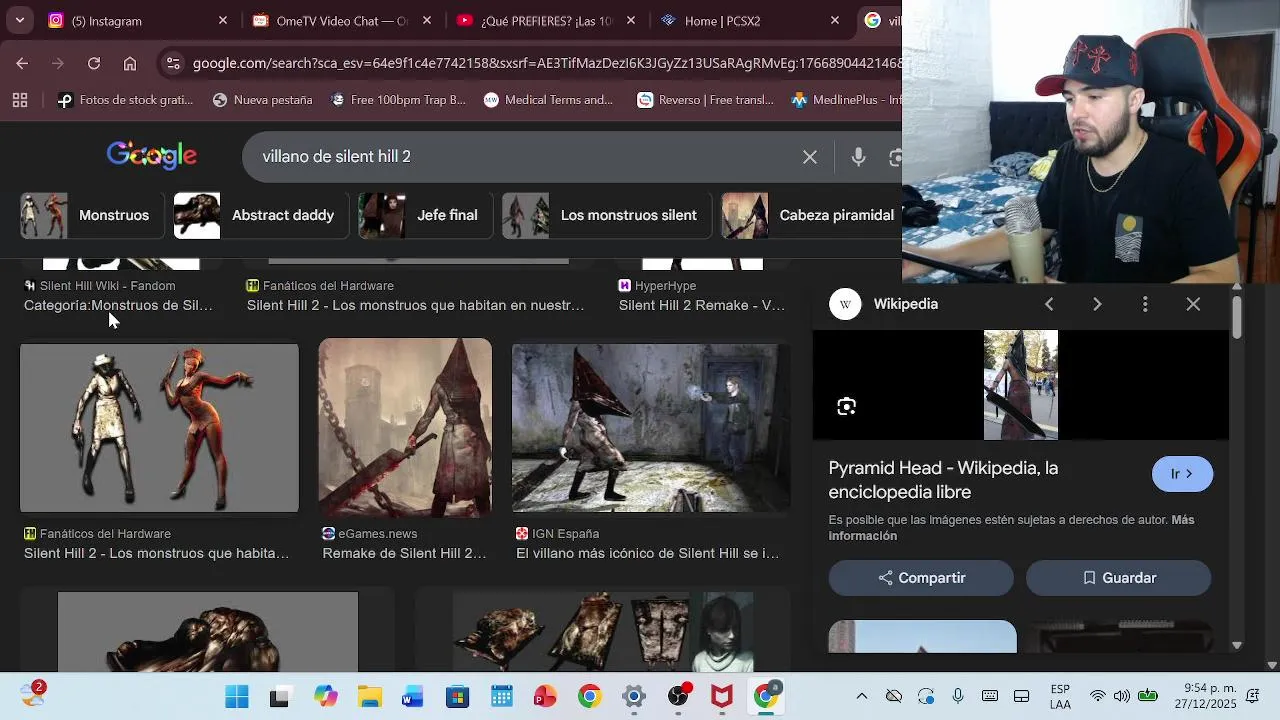Clear the search query with X
The width and height of the screenshot is (1280, 720).
(x=810, y=157)
